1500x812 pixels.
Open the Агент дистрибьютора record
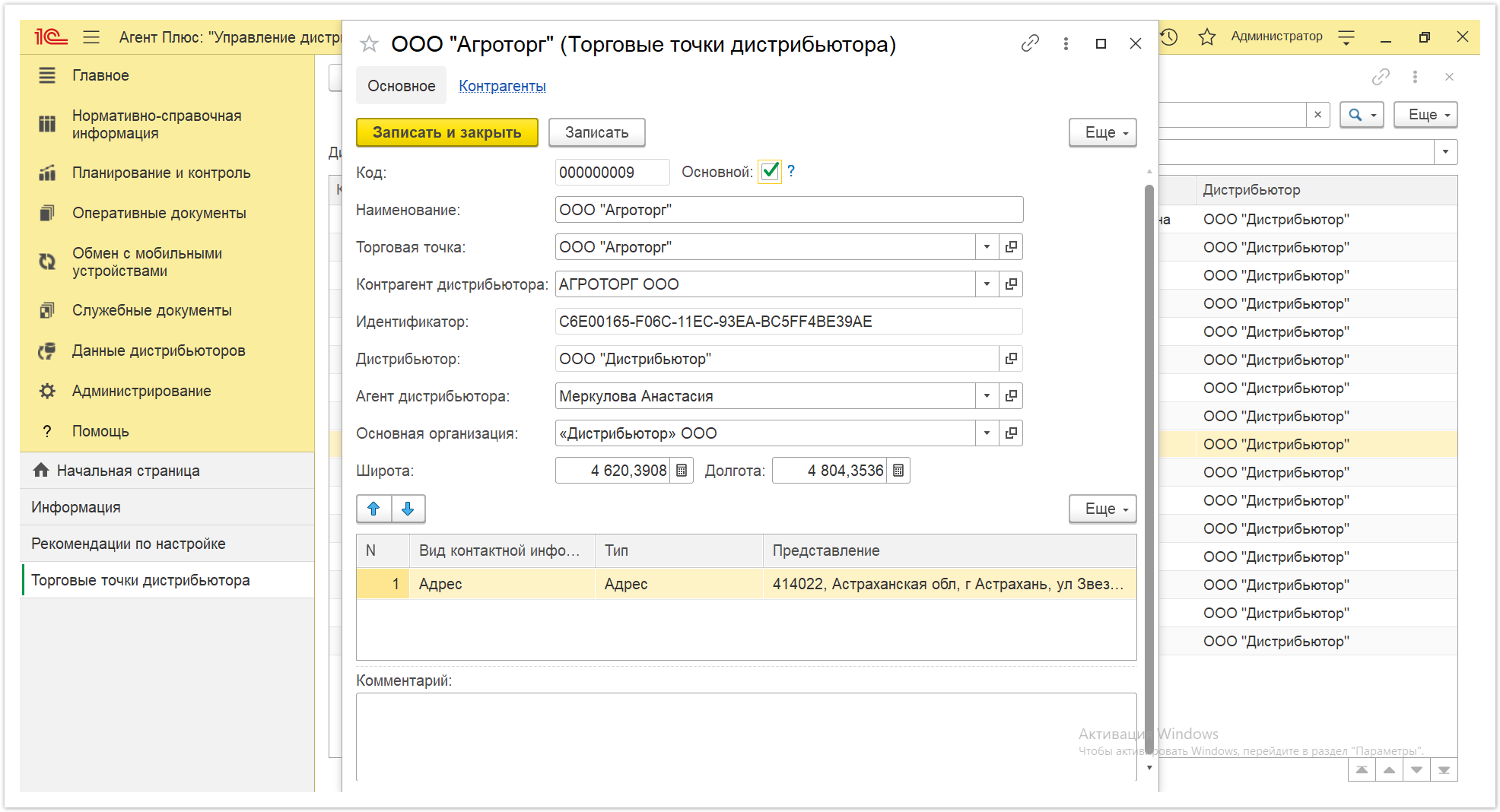click(1011, 395)
